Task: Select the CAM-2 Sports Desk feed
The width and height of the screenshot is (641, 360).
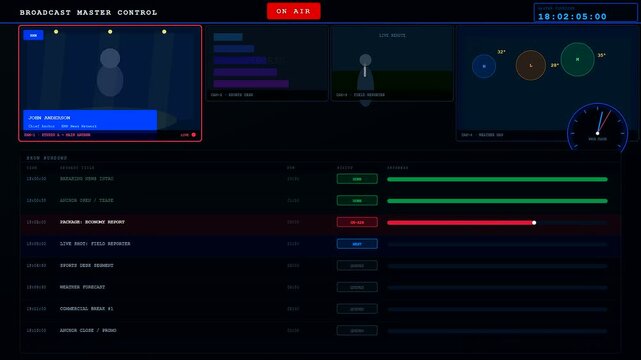Action: pos(267,63)
